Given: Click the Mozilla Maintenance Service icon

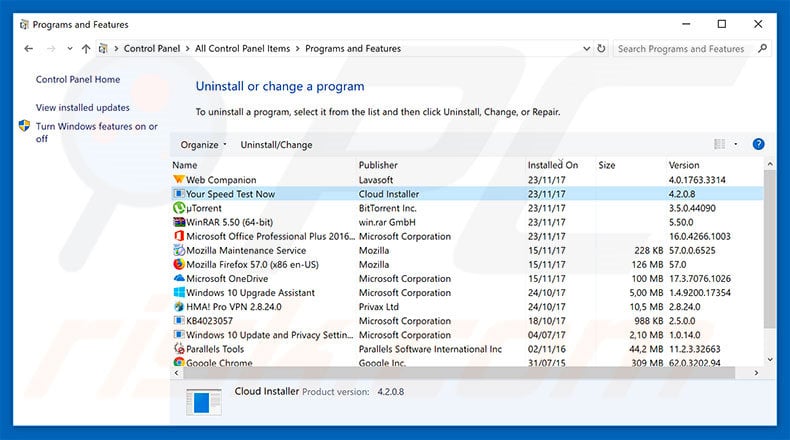Looking at the screenshot, I should coord(178,250).
